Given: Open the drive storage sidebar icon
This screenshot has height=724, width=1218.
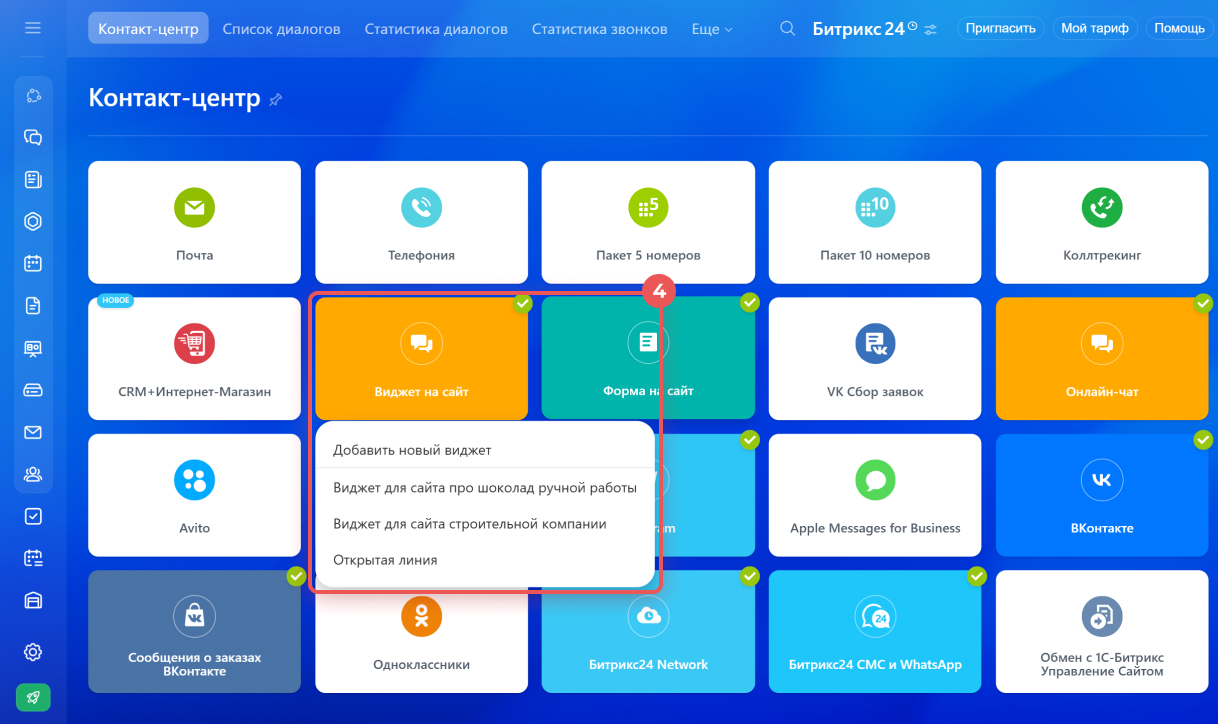Looking at the screenshot, I should 33,391.
